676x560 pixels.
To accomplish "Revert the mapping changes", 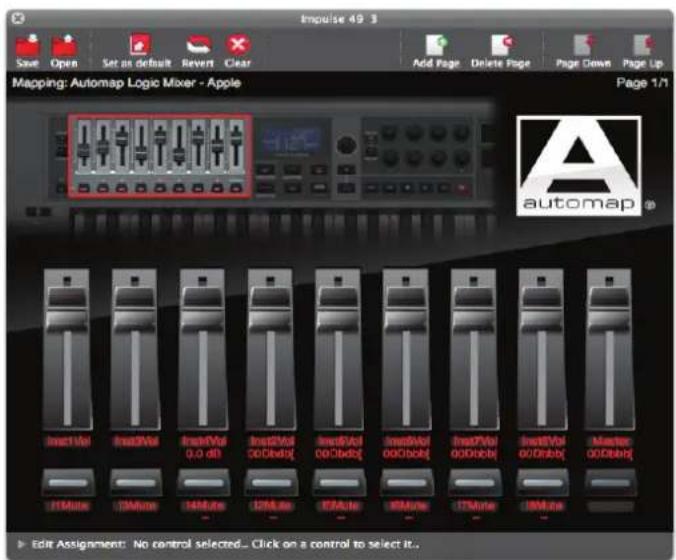I will point(197,51).
